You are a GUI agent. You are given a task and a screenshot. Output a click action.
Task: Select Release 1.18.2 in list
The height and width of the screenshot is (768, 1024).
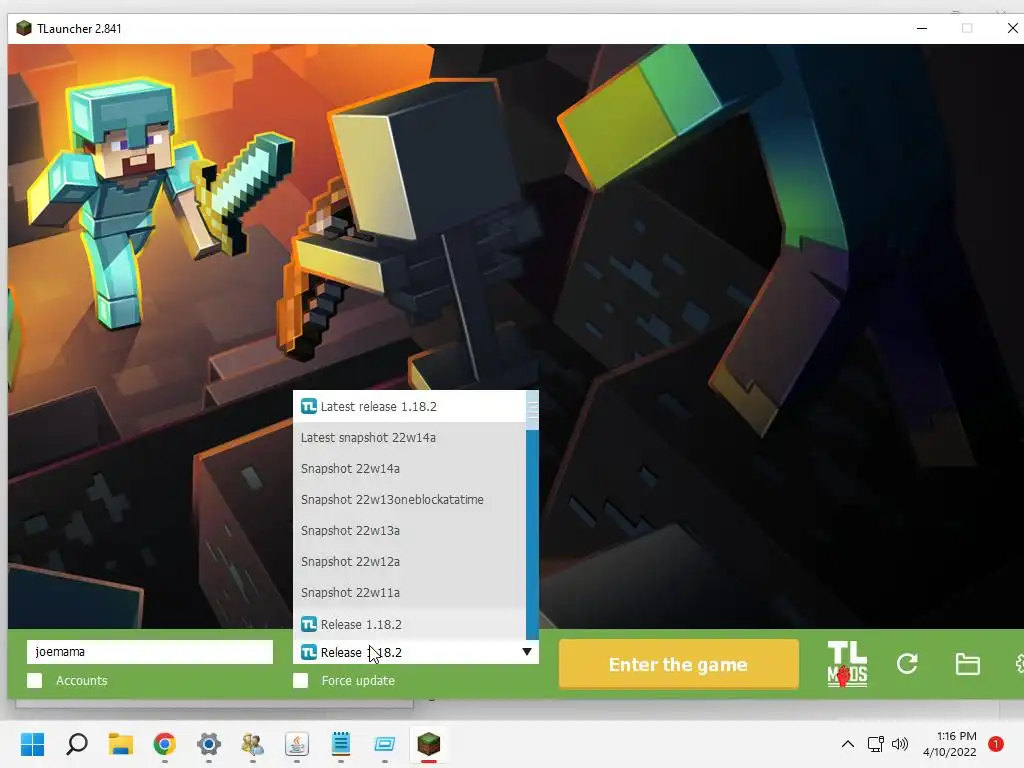(x=409, y=624)
